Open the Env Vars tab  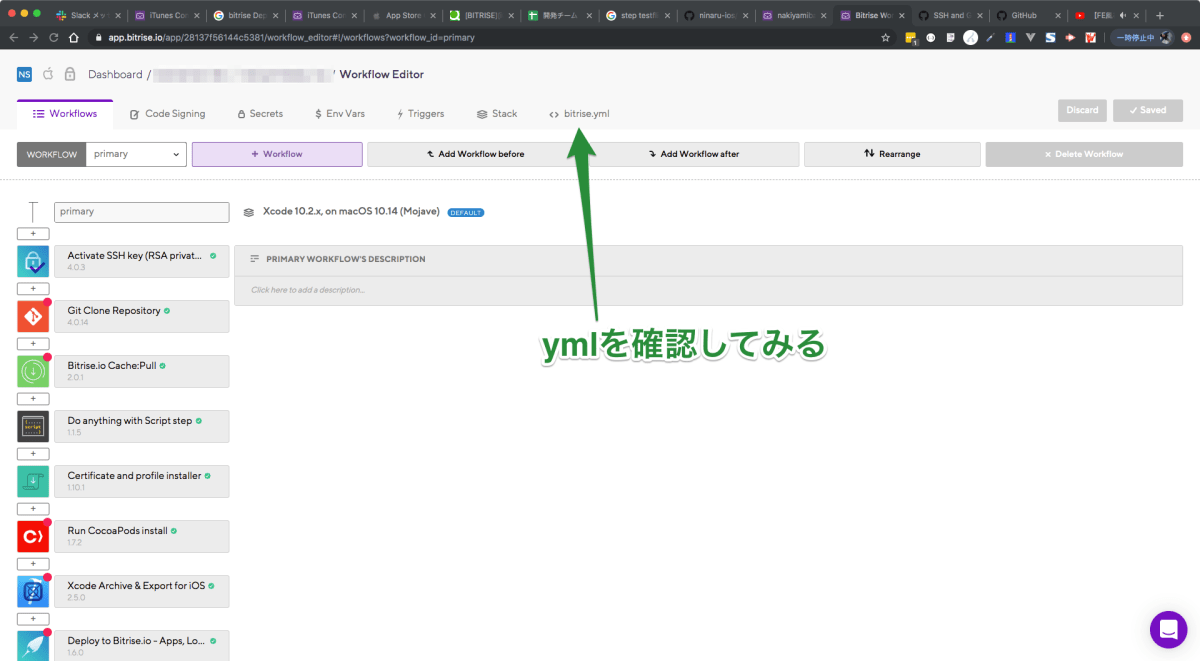point(339,114)
